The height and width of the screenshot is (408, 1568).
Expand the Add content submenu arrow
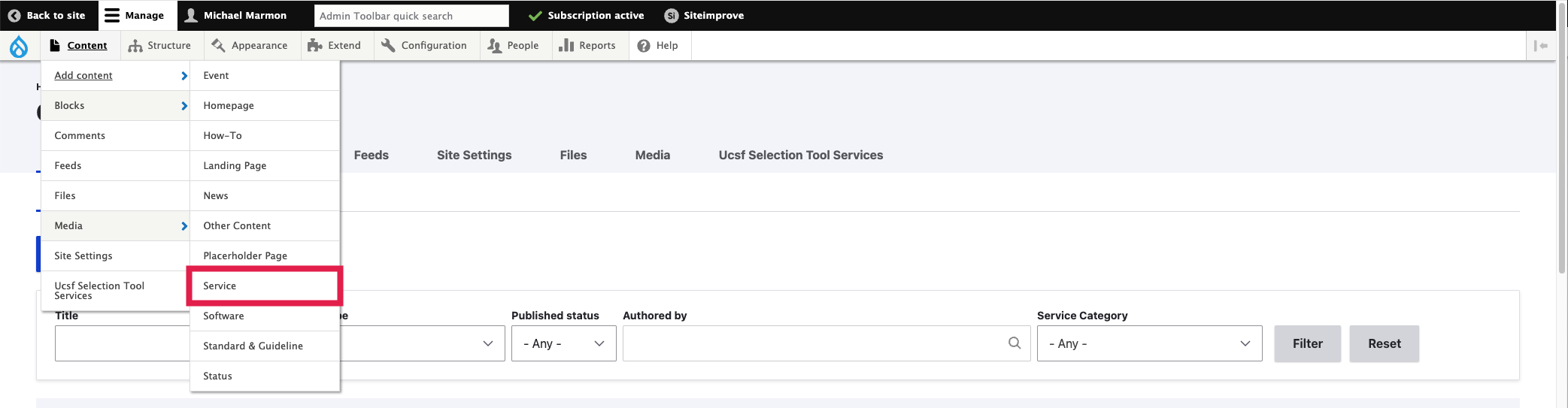click(x=184, y=76)
